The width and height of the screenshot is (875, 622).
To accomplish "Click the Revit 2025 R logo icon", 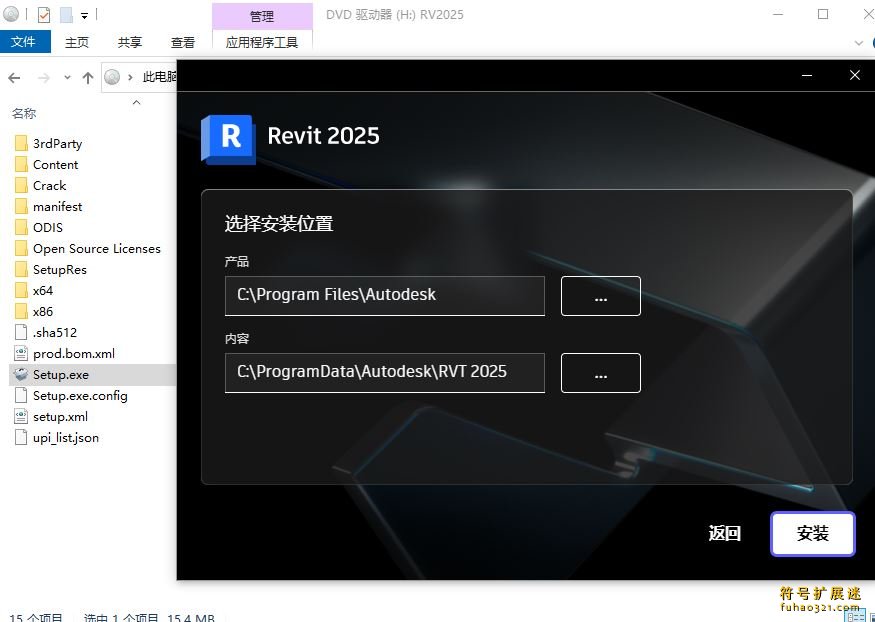I will coord(228,139).
